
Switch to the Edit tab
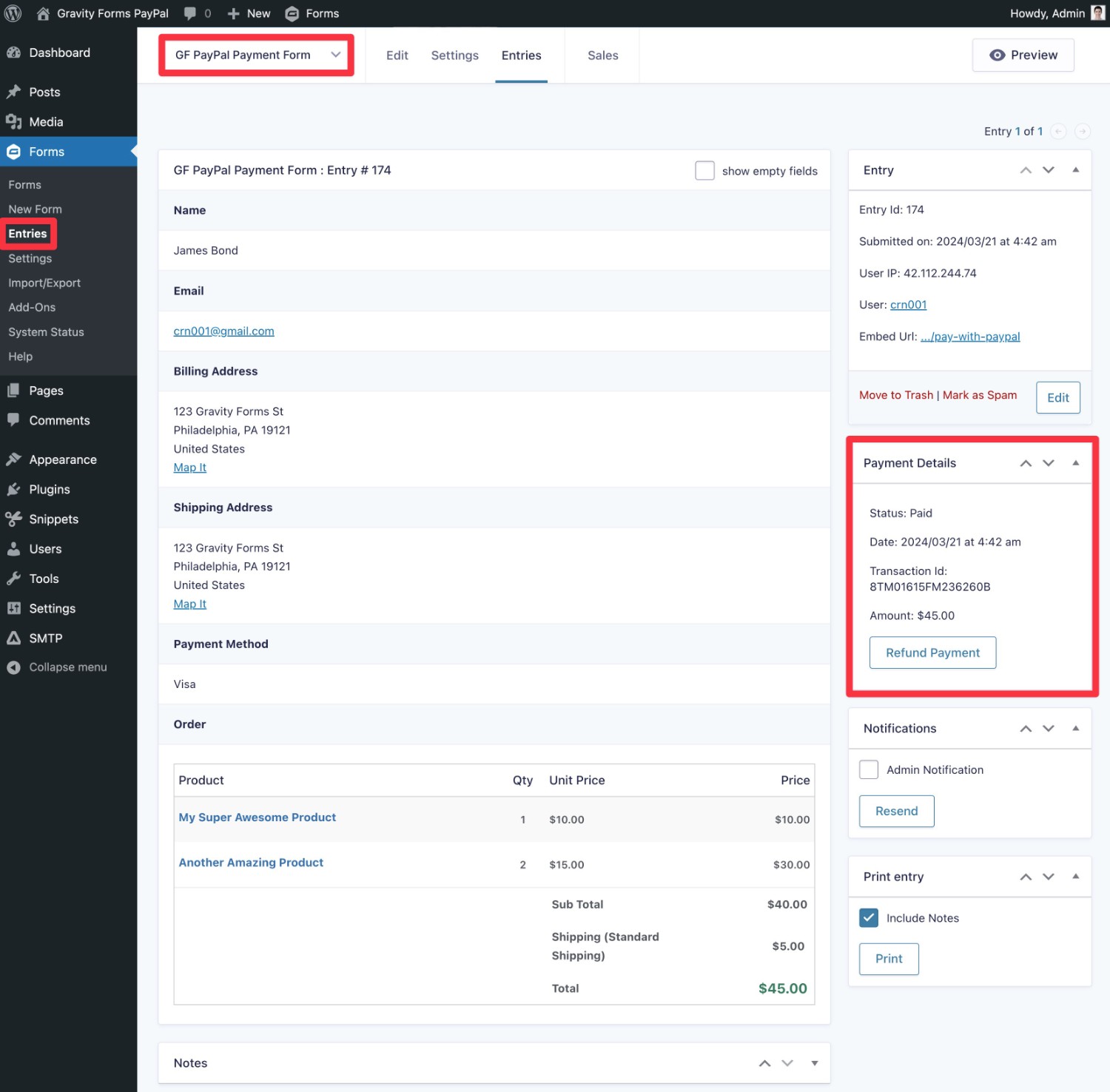(x=397, y=55)
